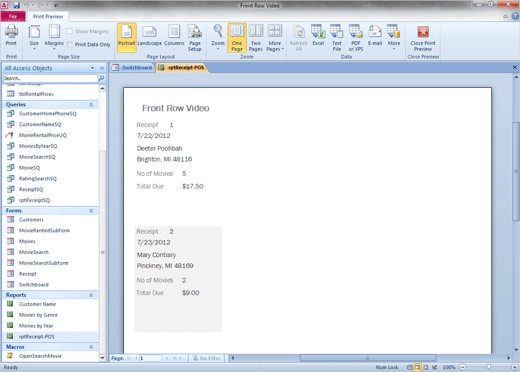Open the Help question mark icon
The width and height of the screenshot is (520, 372).
(x=515, y=16)
